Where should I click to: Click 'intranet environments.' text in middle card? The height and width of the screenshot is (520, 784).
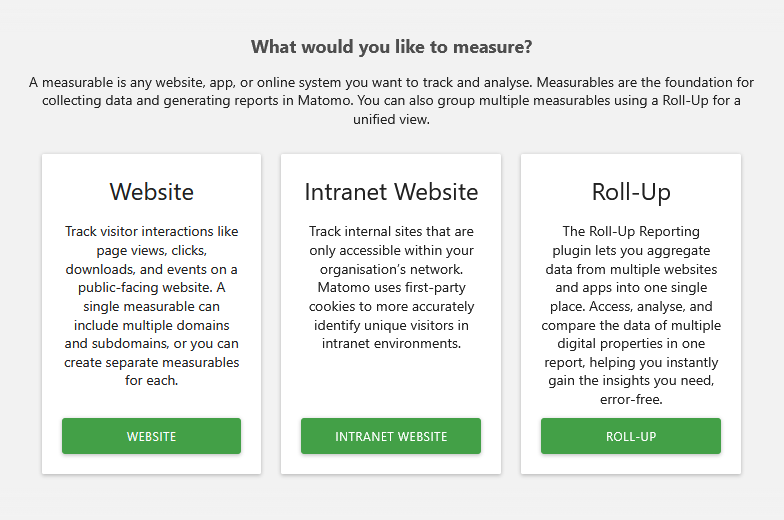(391, 344)
